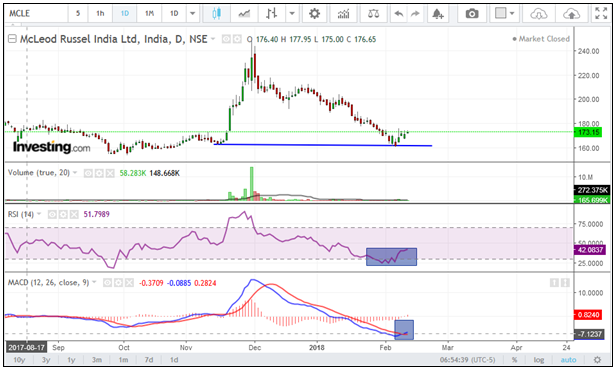Set date range to 3m
This screenshot has height=370, width=614.
point(97,359)
